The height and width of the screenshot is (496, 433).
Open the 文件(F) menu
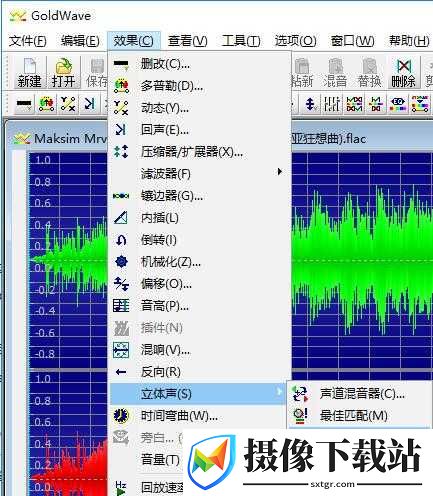point(27,41)
